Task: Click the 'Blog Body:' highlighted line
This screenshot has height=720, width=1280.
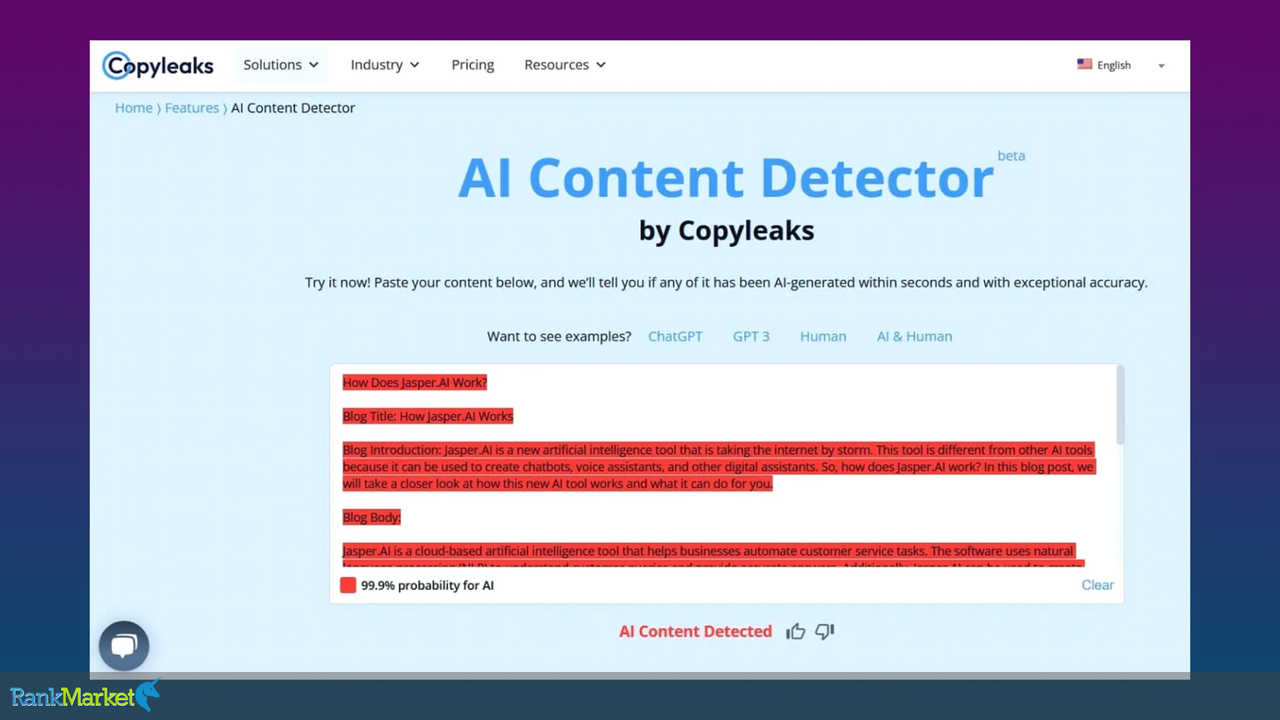Action: (372, 517)
